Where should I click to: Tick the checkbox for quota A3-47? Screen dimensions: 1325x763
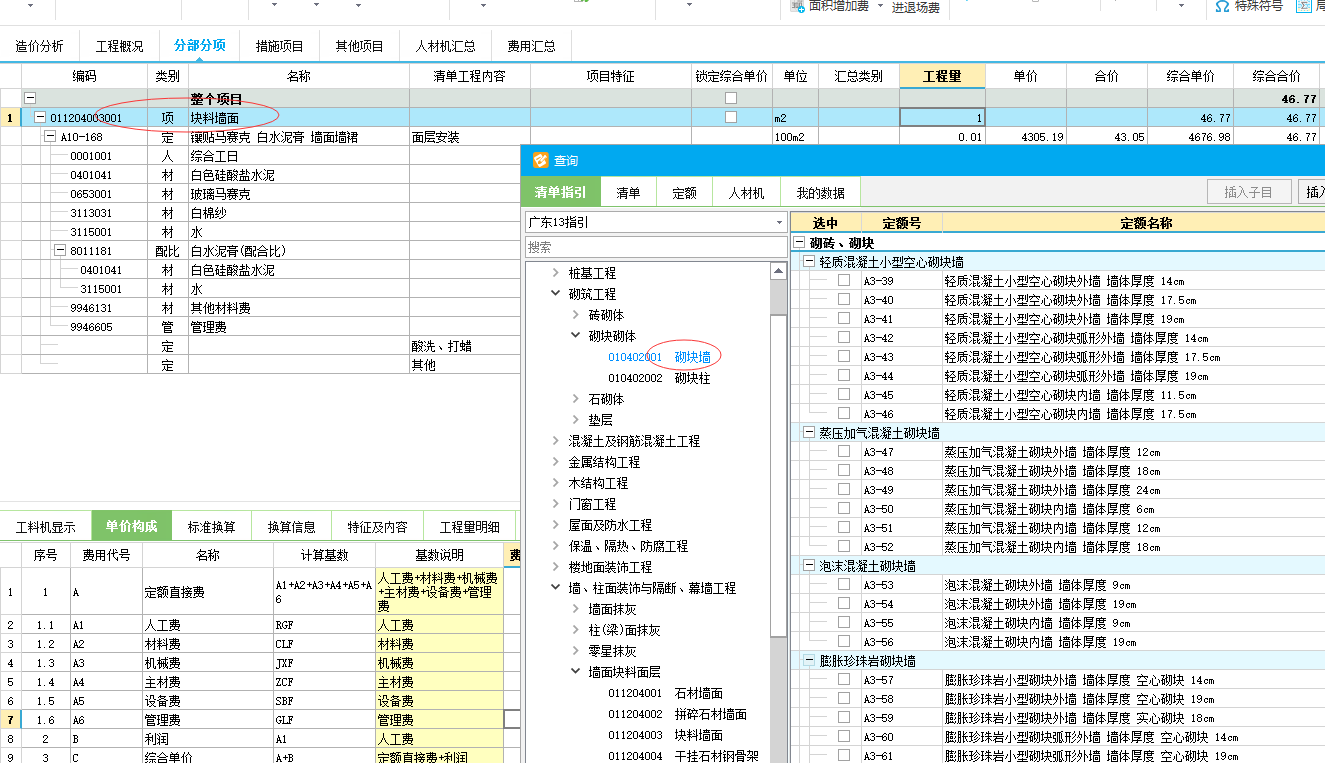(844, 451)
